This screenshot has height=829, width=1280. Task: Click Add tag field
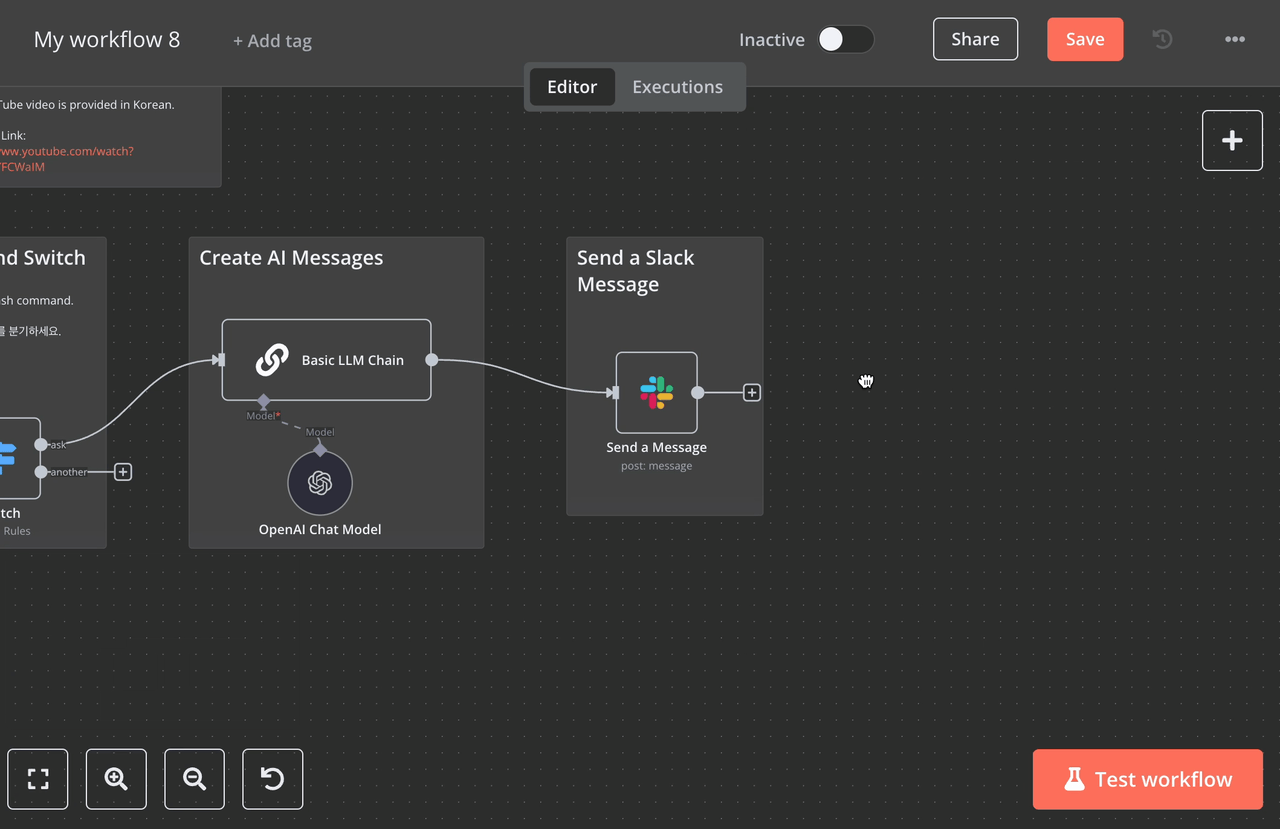click(x=272, y=41)
